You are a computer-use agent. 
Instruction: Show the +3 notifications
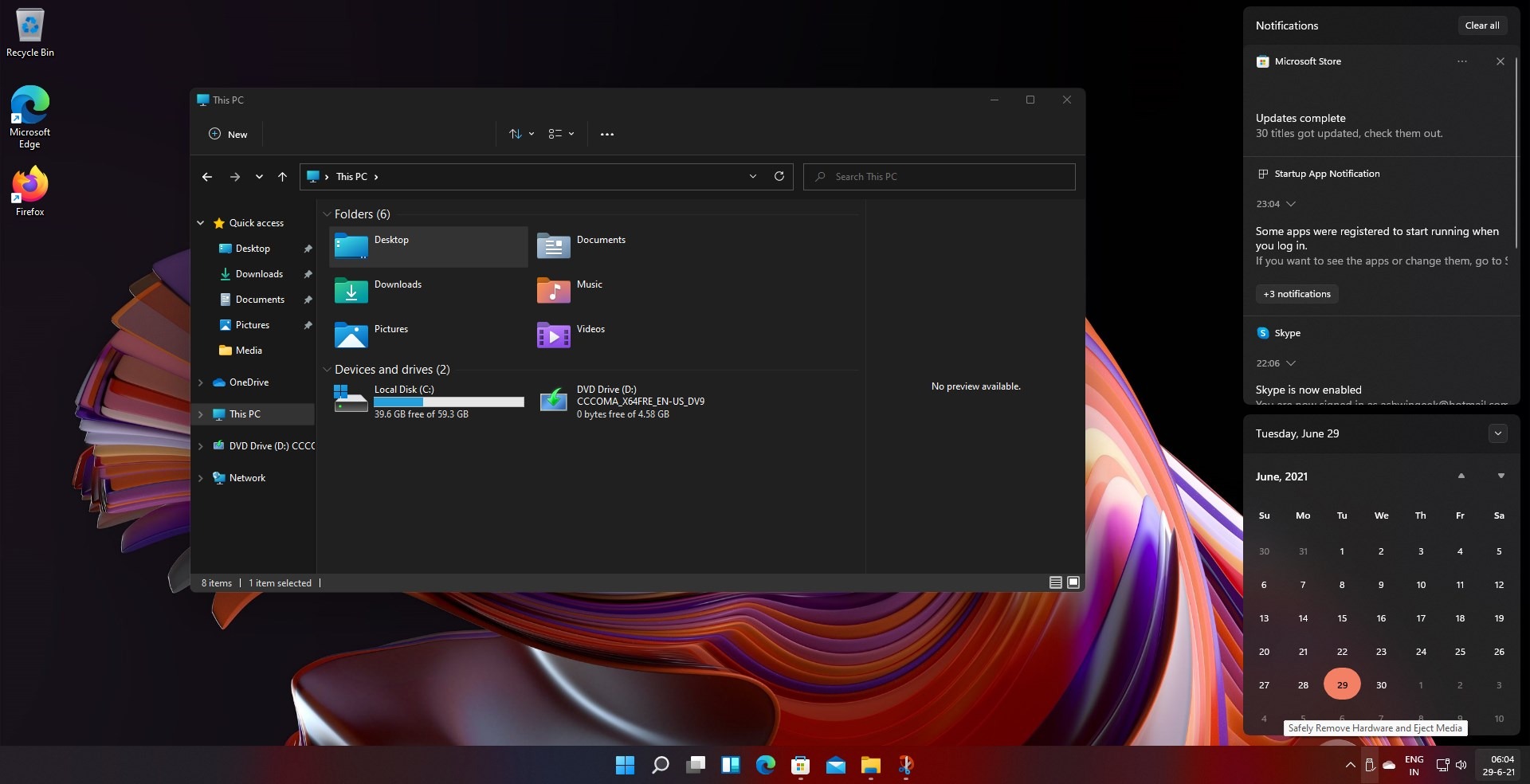[1297, 294]
